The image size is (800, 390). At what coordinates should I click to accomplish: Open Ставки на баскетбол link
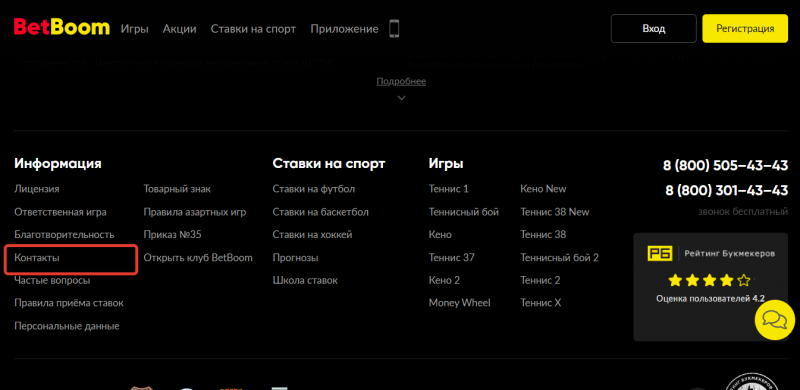point(320,212)
